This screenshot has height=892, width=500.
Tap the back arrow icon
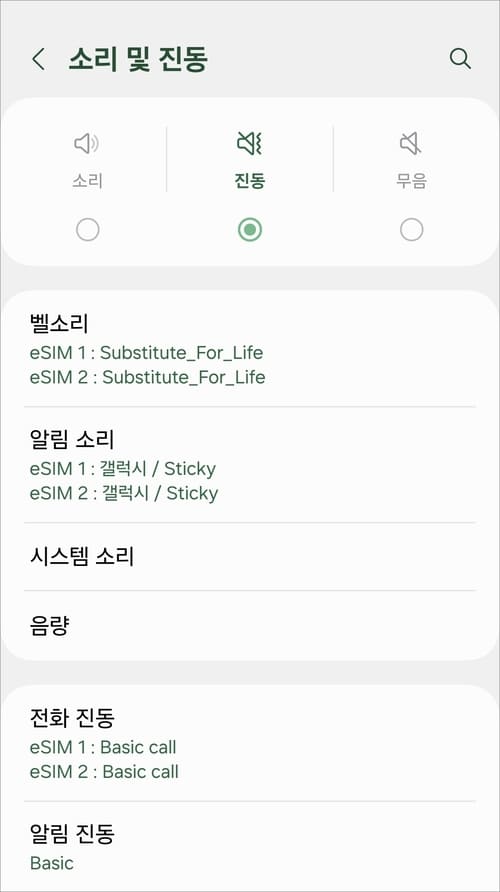click(x=38, y=59)
